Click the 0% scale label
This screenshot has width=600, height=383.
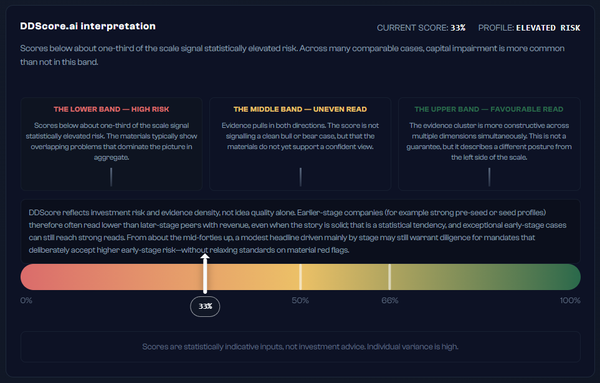(x=26, y=301)
